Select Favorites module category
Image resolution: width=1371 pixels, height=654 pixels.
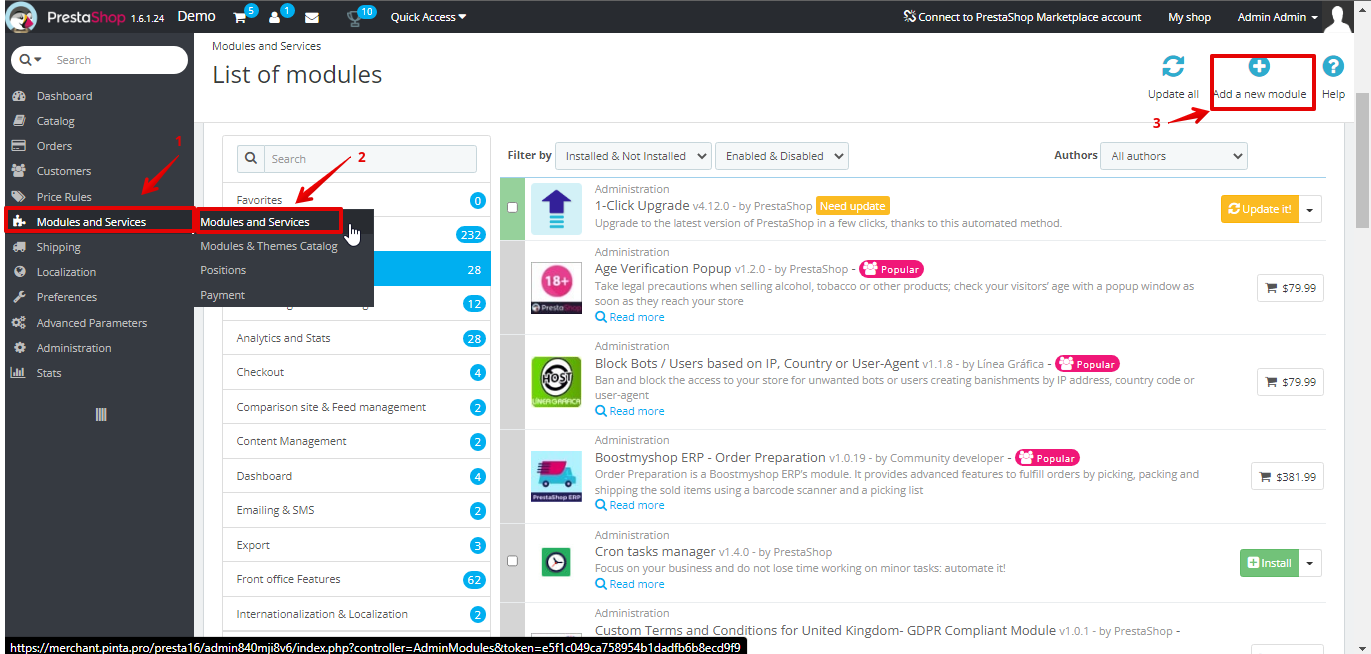coord(356,200)
